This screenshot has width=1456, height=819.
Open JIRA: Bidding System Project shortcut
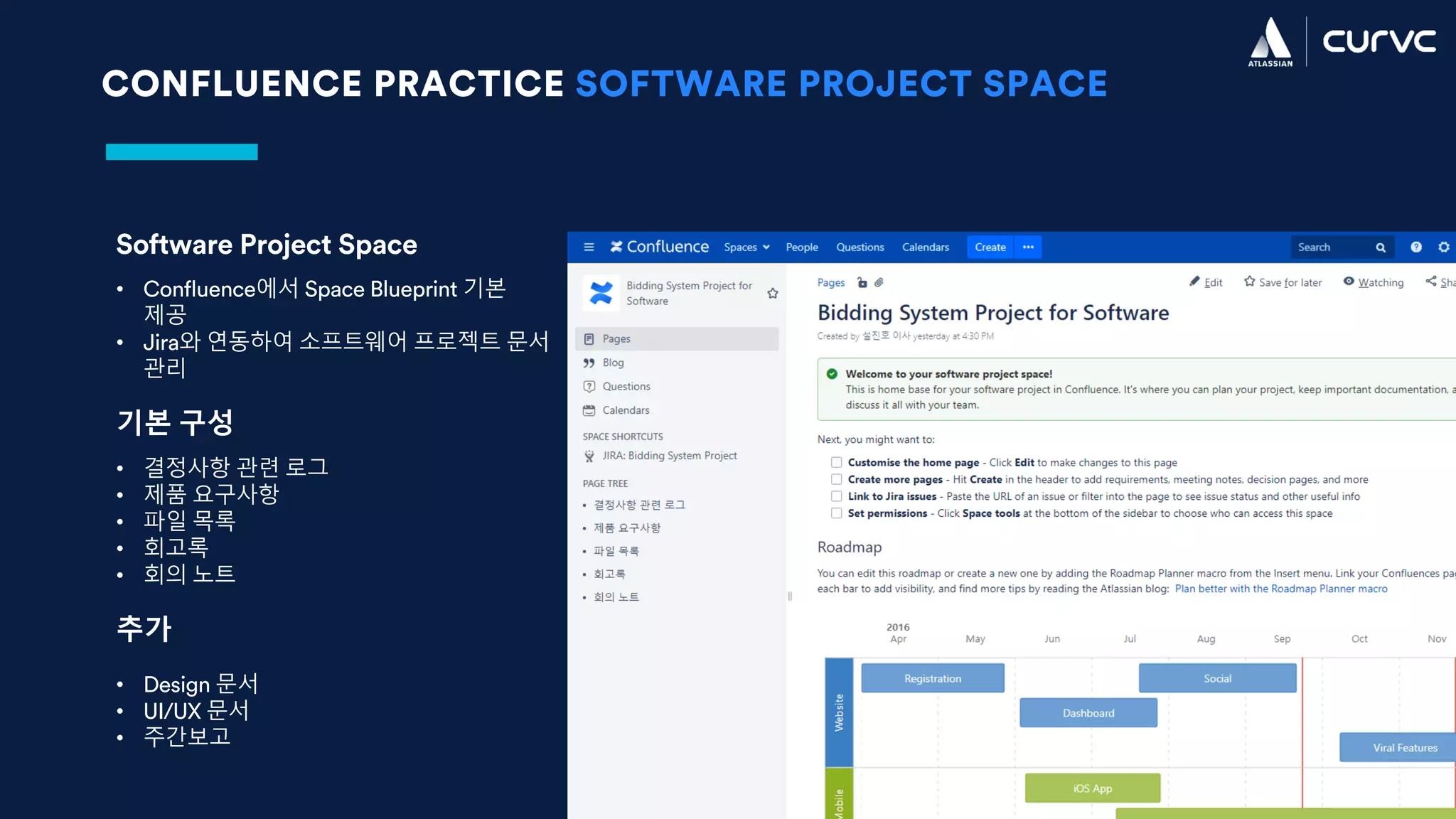pos(670,456)
